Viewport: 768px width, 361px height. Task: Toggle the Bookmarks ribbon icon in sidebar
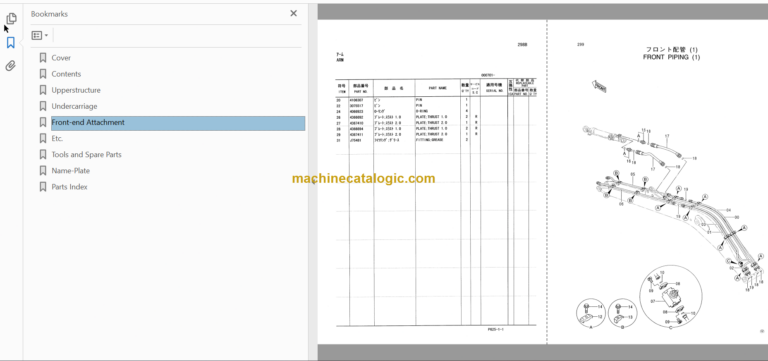pos(11,43)
